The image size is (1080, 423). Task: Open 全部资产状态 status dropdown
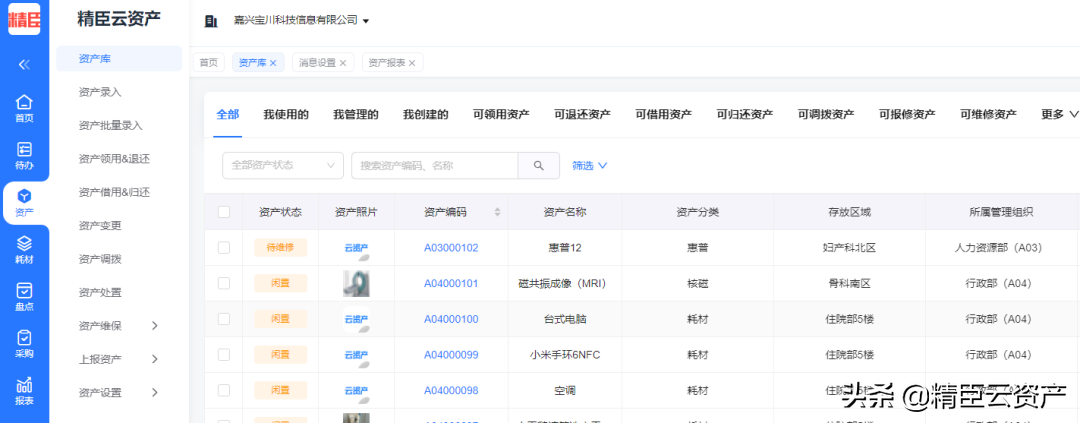pos(283,165)
